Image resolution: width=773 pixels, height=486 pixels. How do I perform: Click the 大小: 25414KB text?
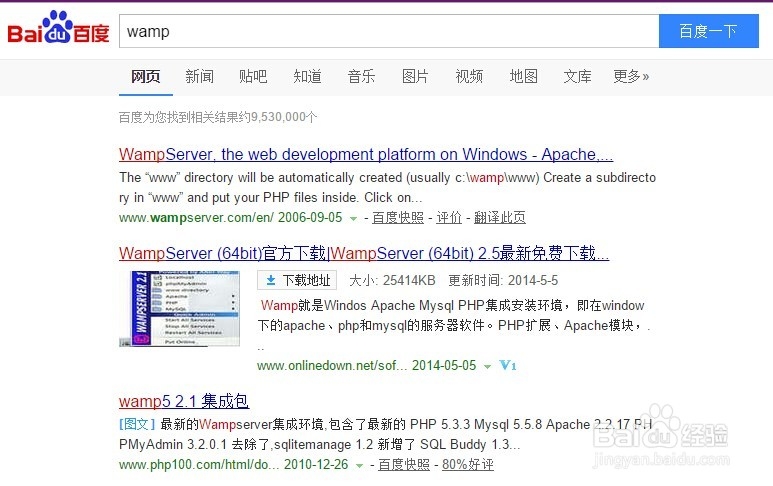click(x=392, y=280)
